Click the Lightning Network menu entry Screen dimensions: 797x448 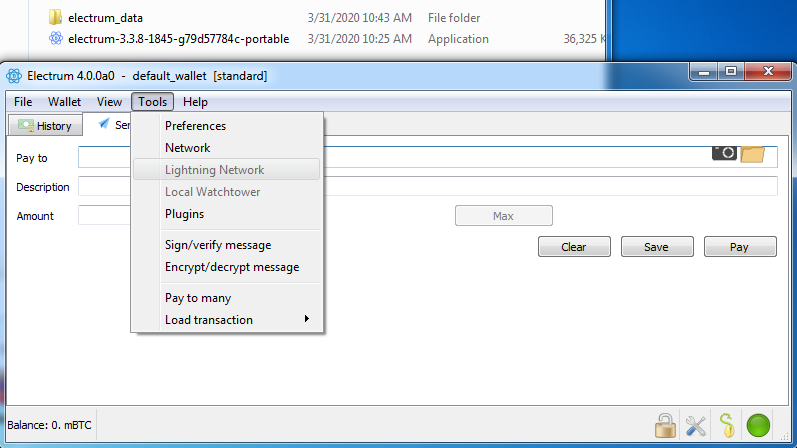pos(226,169)
